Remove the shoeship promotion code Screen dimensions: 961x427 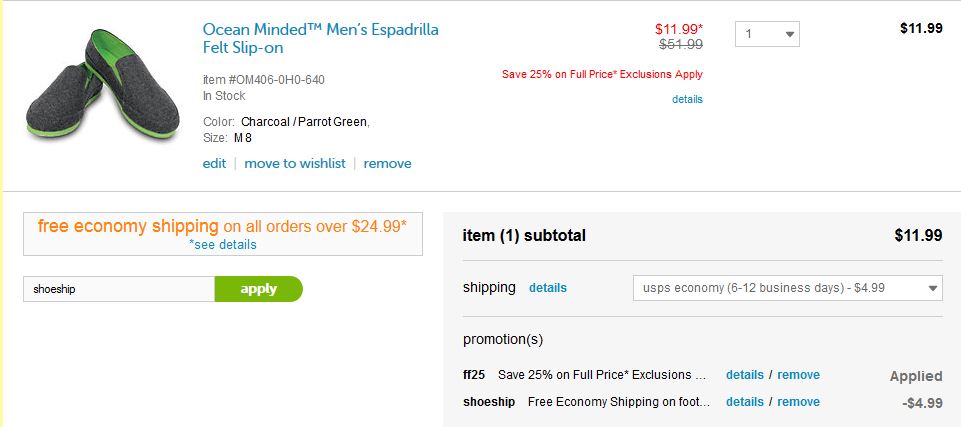(x=798, y=402)
